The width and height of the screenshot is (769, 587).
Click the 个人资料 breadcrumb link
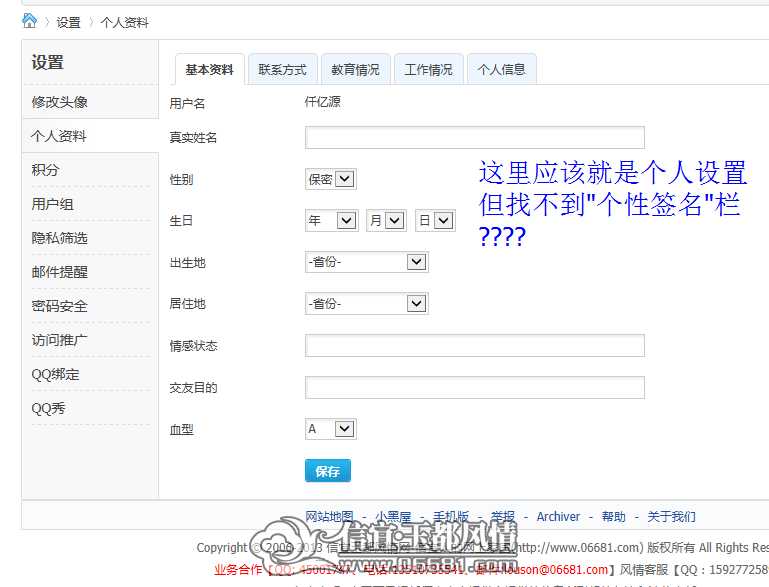pyautogui.click(x=124, y=23)
